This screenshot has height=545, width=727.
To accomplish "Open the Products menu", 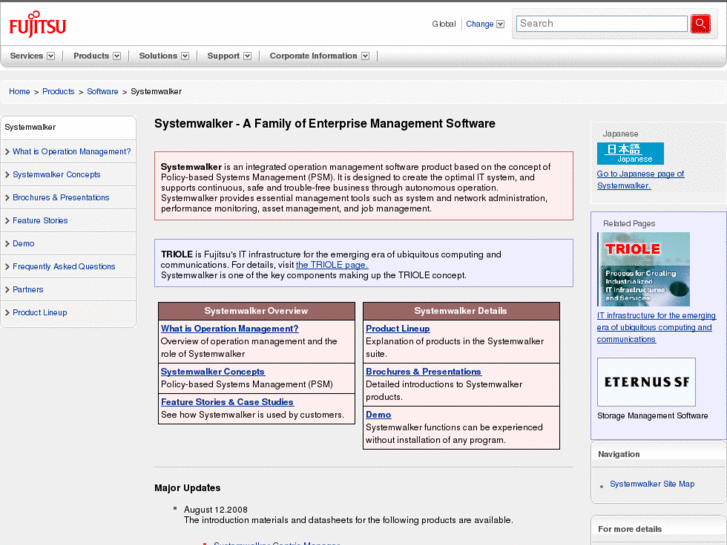I will point(91,56).
